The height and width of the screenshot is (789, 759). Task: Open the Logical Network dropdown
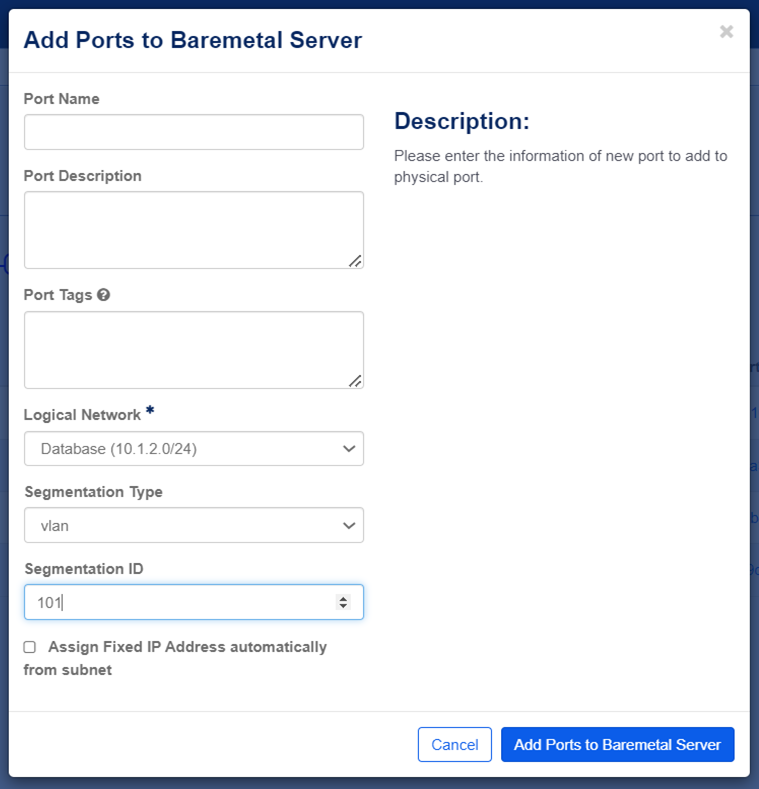click(x=194, y=449)
